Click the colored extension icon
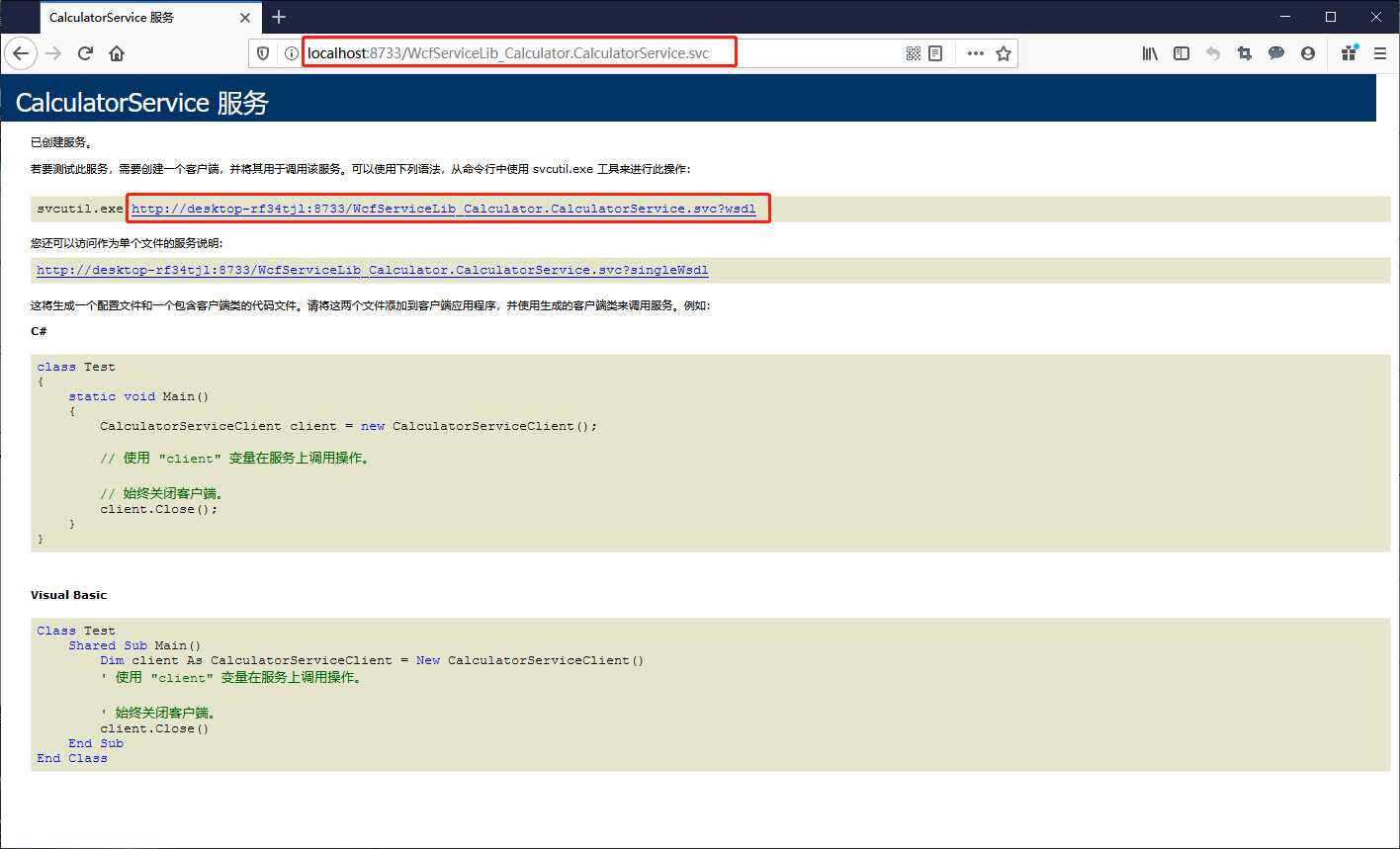The height and width of the screenshot is (849, 1400). (1349, 53)
